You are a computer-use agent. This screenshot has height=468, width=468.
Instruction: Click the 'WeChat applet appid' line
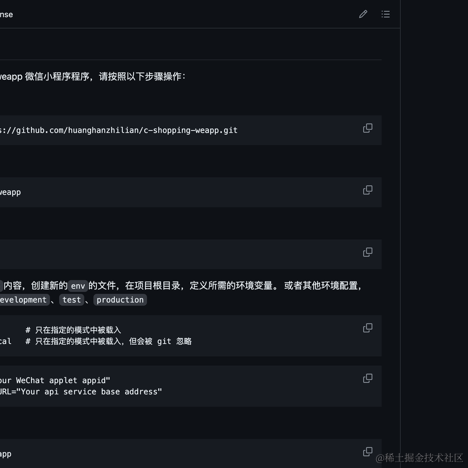click(x=55, y=380)
